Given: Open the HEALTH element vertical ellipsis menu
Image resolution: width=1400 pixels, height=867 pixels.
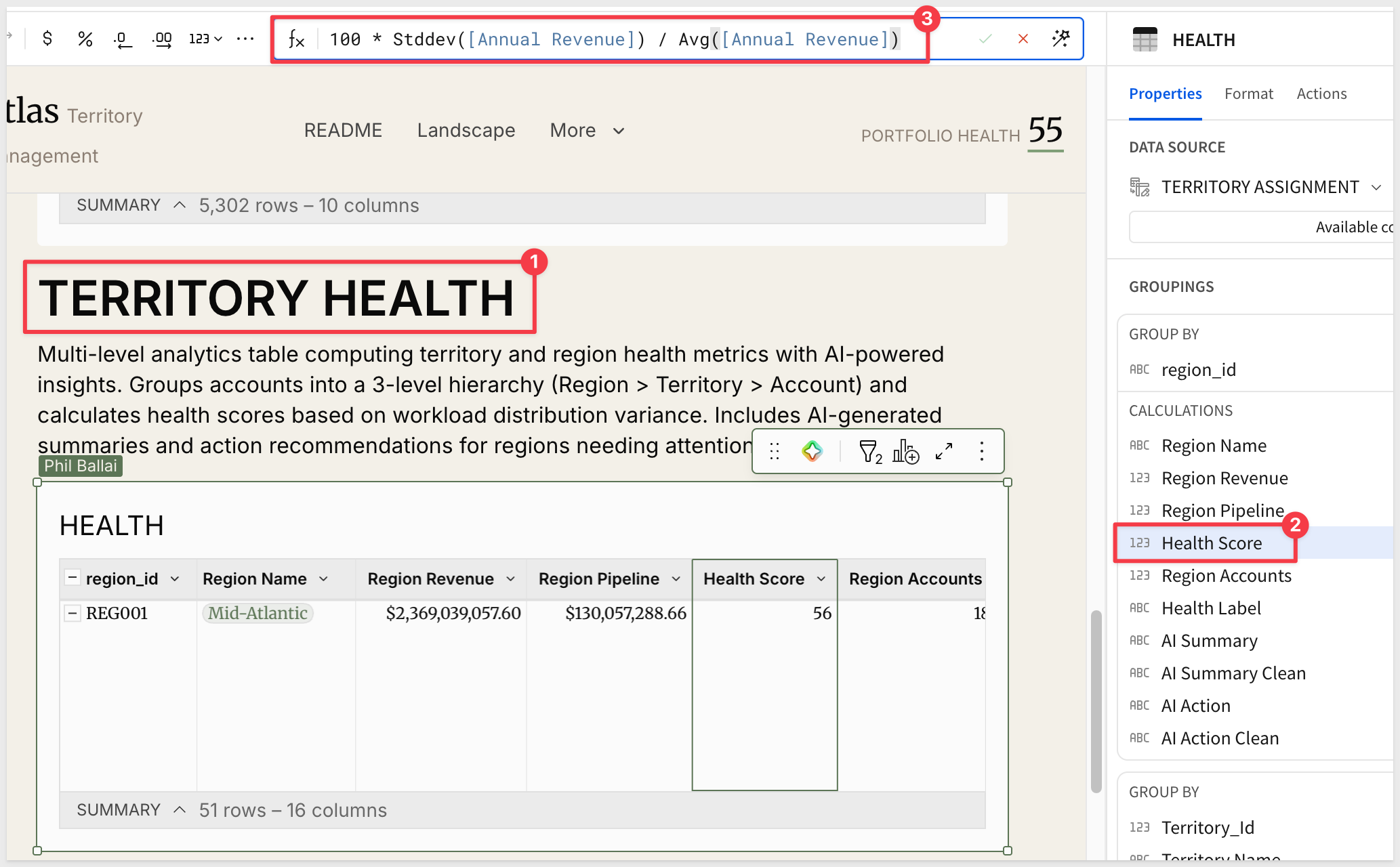Looking at the screenshot, I should click(982, 451).
